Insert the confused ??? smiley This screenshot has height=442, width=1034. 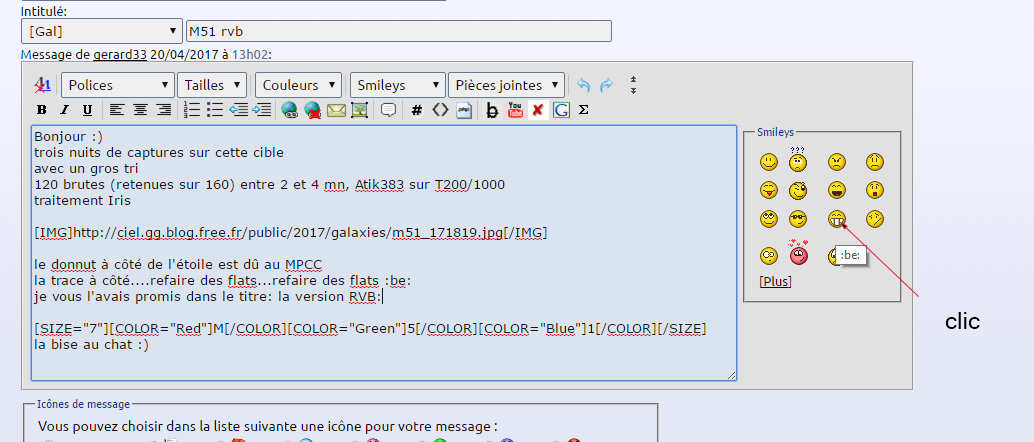(x=798, y=159)
